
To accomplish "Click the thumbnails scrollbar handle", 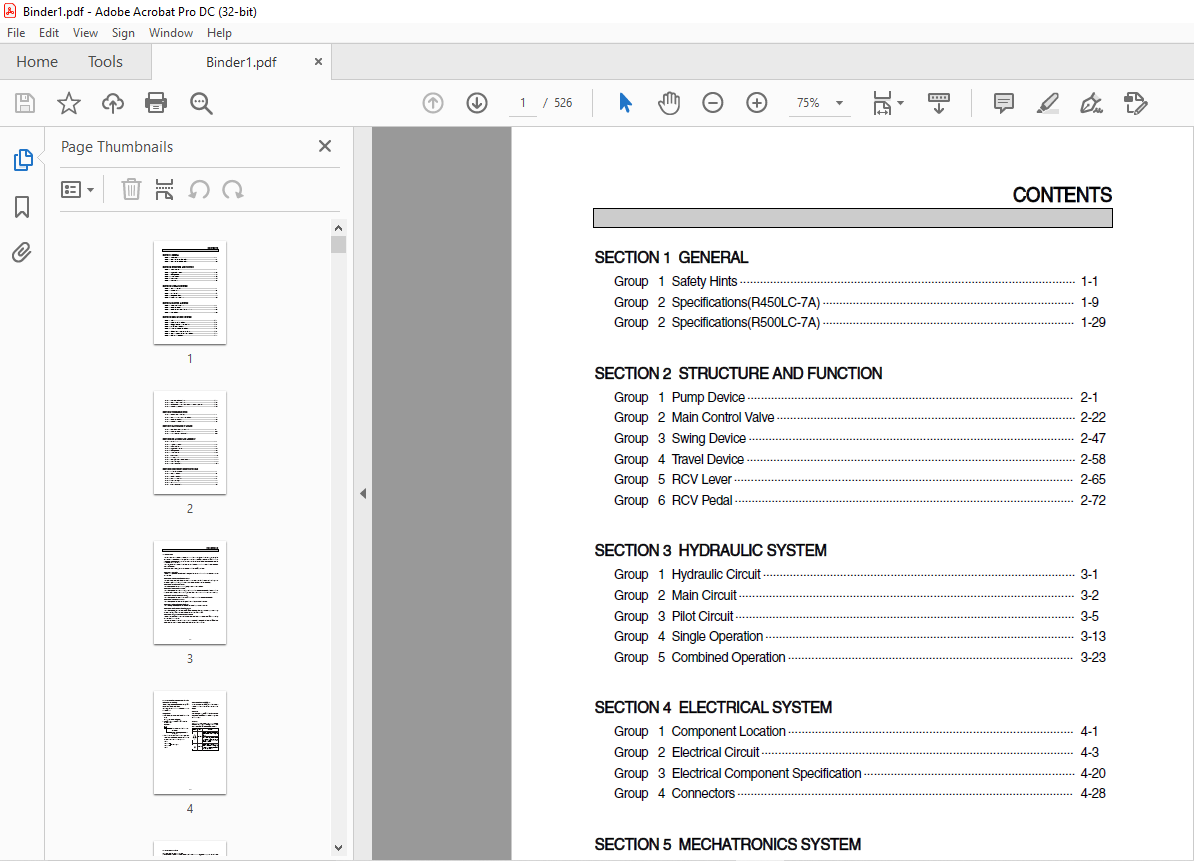I will tap(339, 244).
